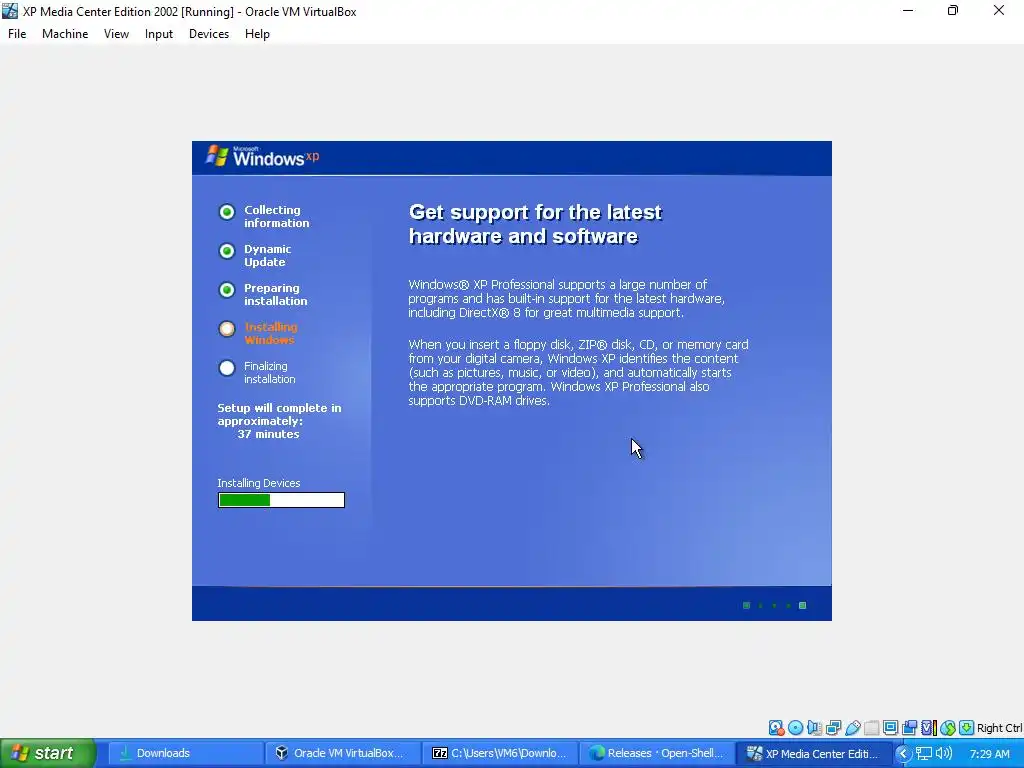Click the green arrow host key capture icon
The height and width of the screenshot is (768, 1024).
(x=967, y=728)
